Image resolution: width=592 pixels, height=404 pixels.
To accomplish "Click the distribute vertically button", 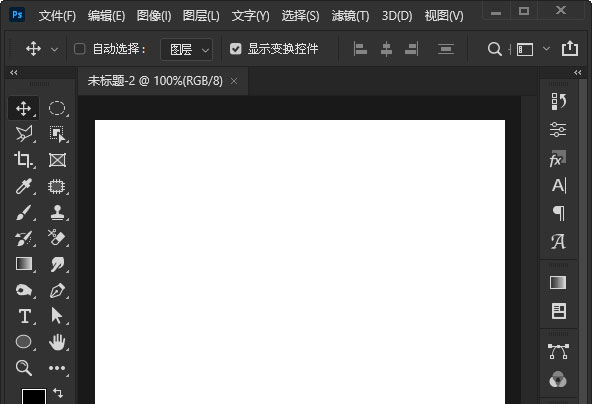I will tap(446, 49).
